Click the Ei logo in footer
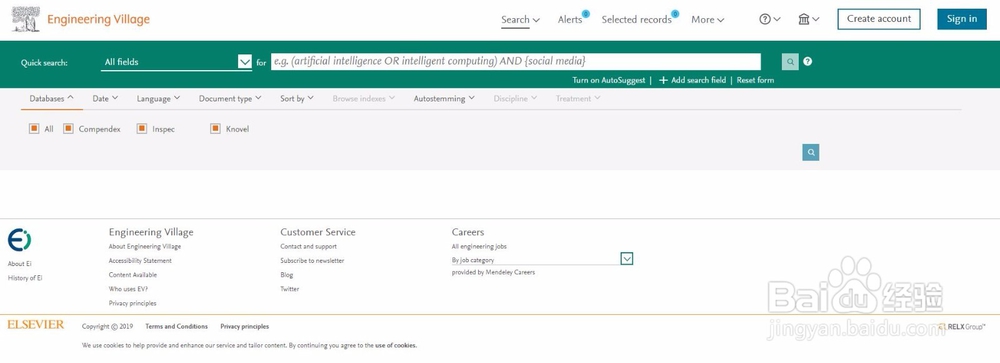 [x=19, y=240]
